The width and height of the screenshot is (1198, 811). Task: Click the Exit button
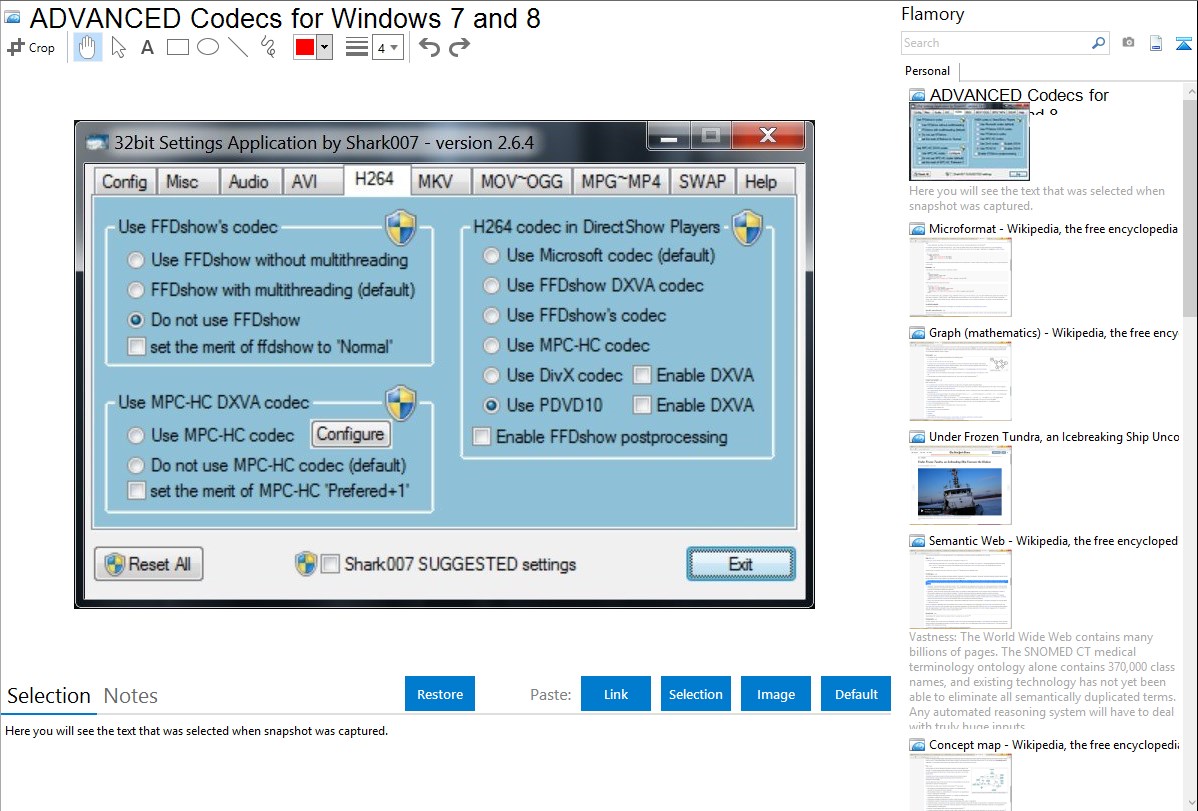740,564
